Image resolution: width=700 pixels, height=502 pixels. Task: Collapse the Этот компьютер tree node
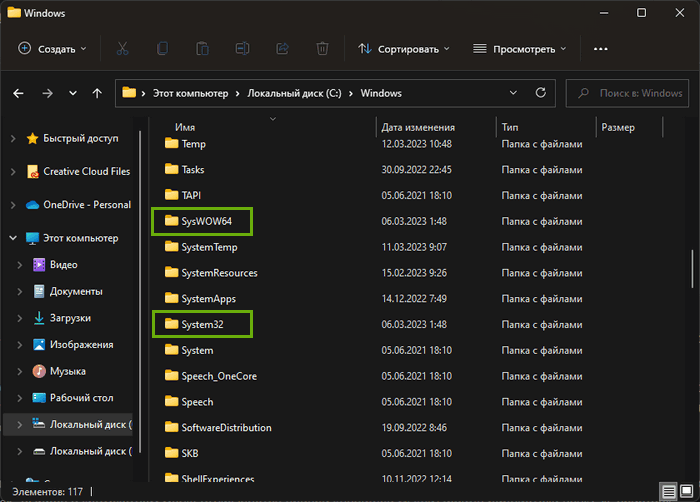pyautogui.click(x=12, y=238)
